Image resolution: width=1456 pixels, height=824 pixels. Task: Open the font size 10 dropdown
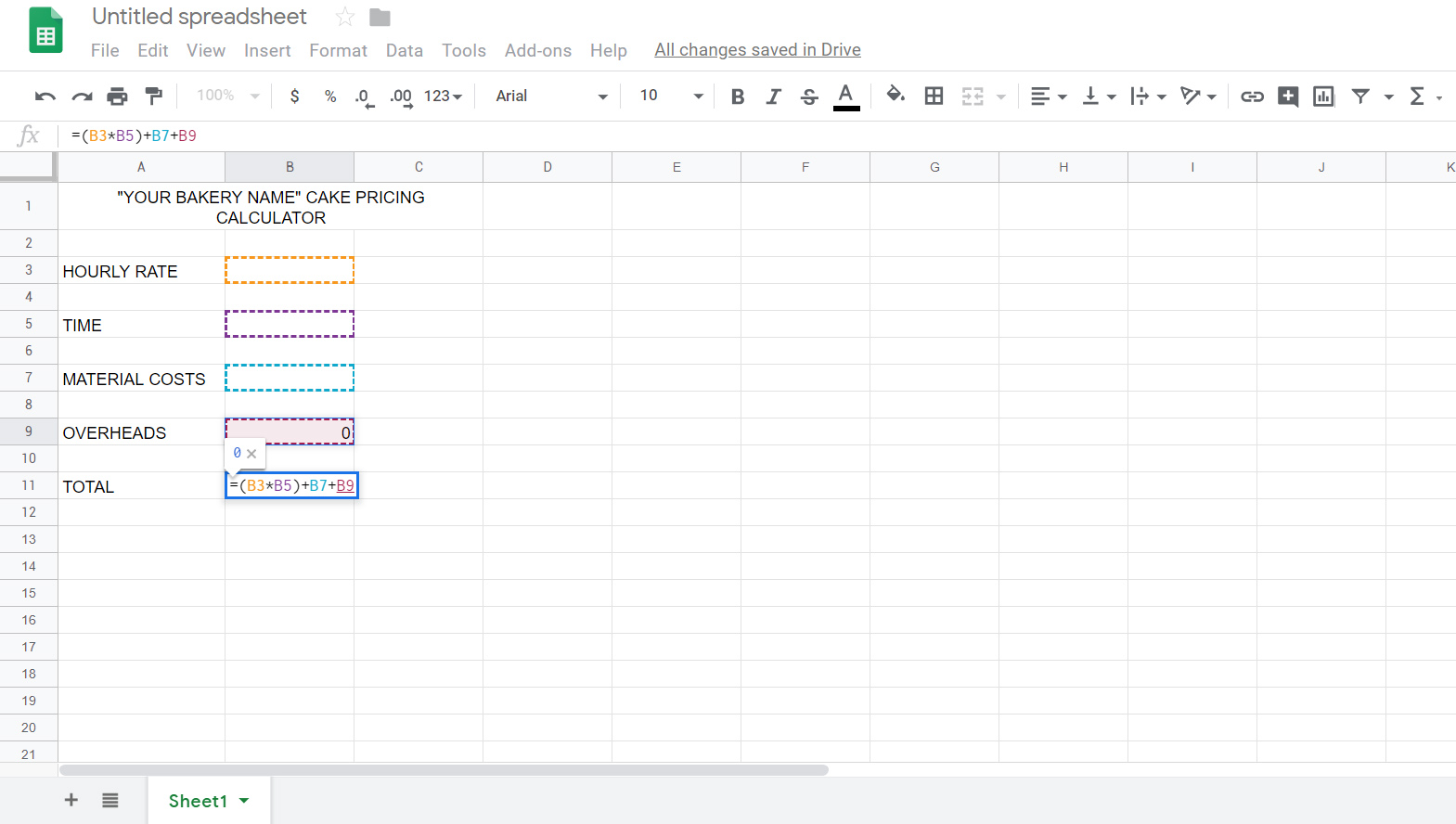coord(672,97)
